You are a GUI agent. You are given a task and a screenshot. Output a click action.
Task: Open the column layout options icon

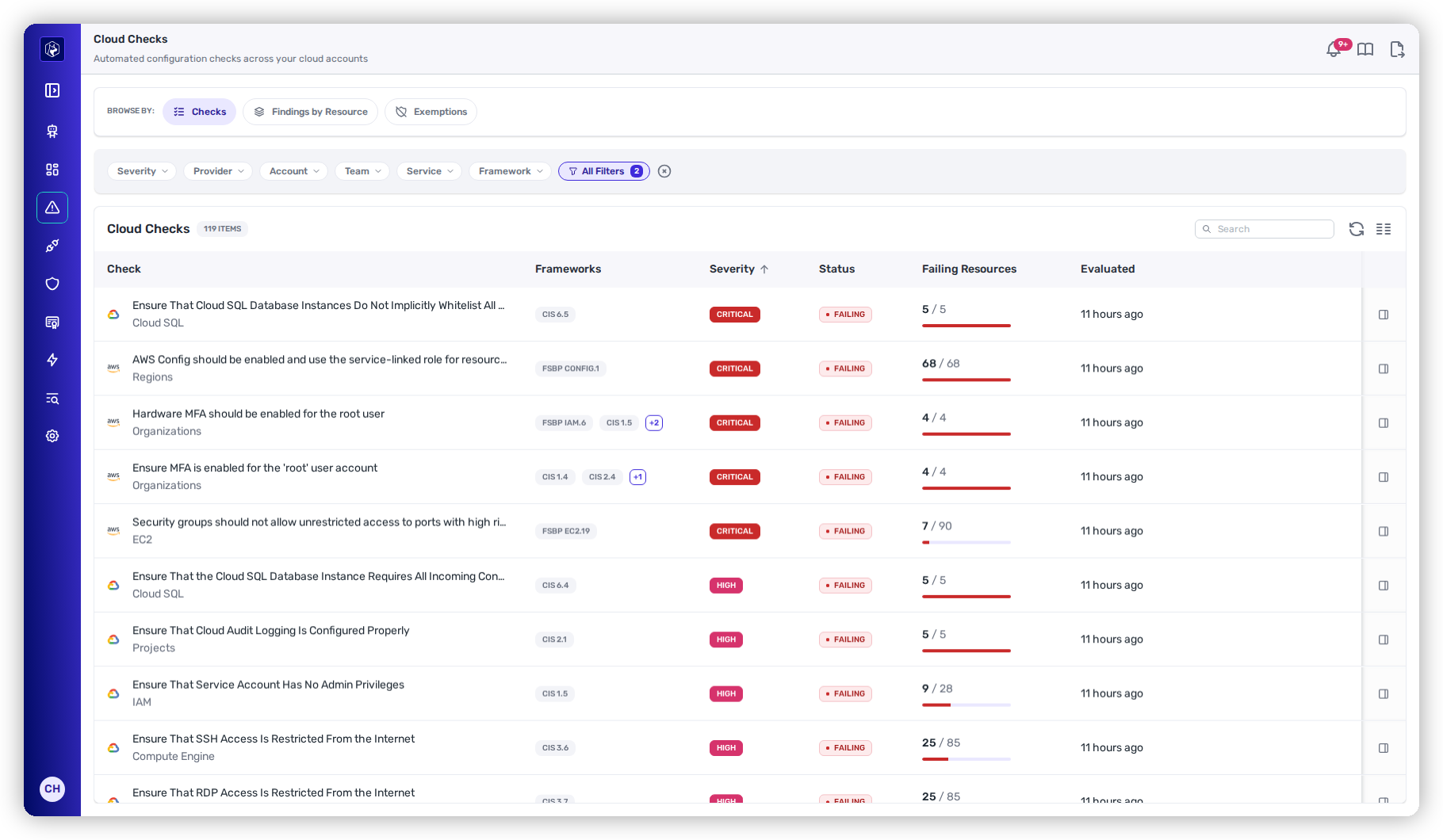[x=1384, y=229]
